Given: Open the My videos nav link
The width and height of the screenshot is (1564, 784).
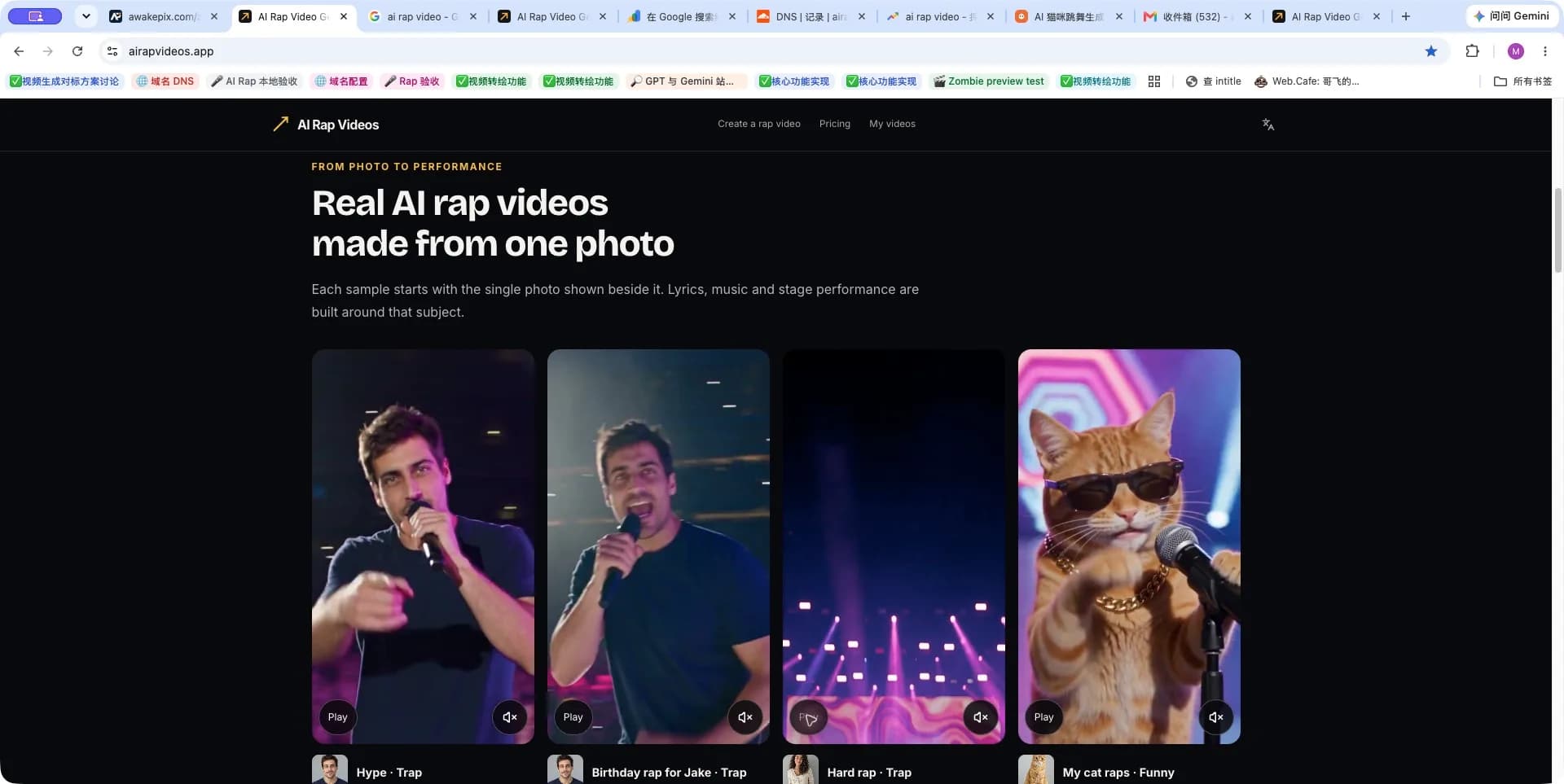Looking at the screenshot, I should tap(892, 124).
